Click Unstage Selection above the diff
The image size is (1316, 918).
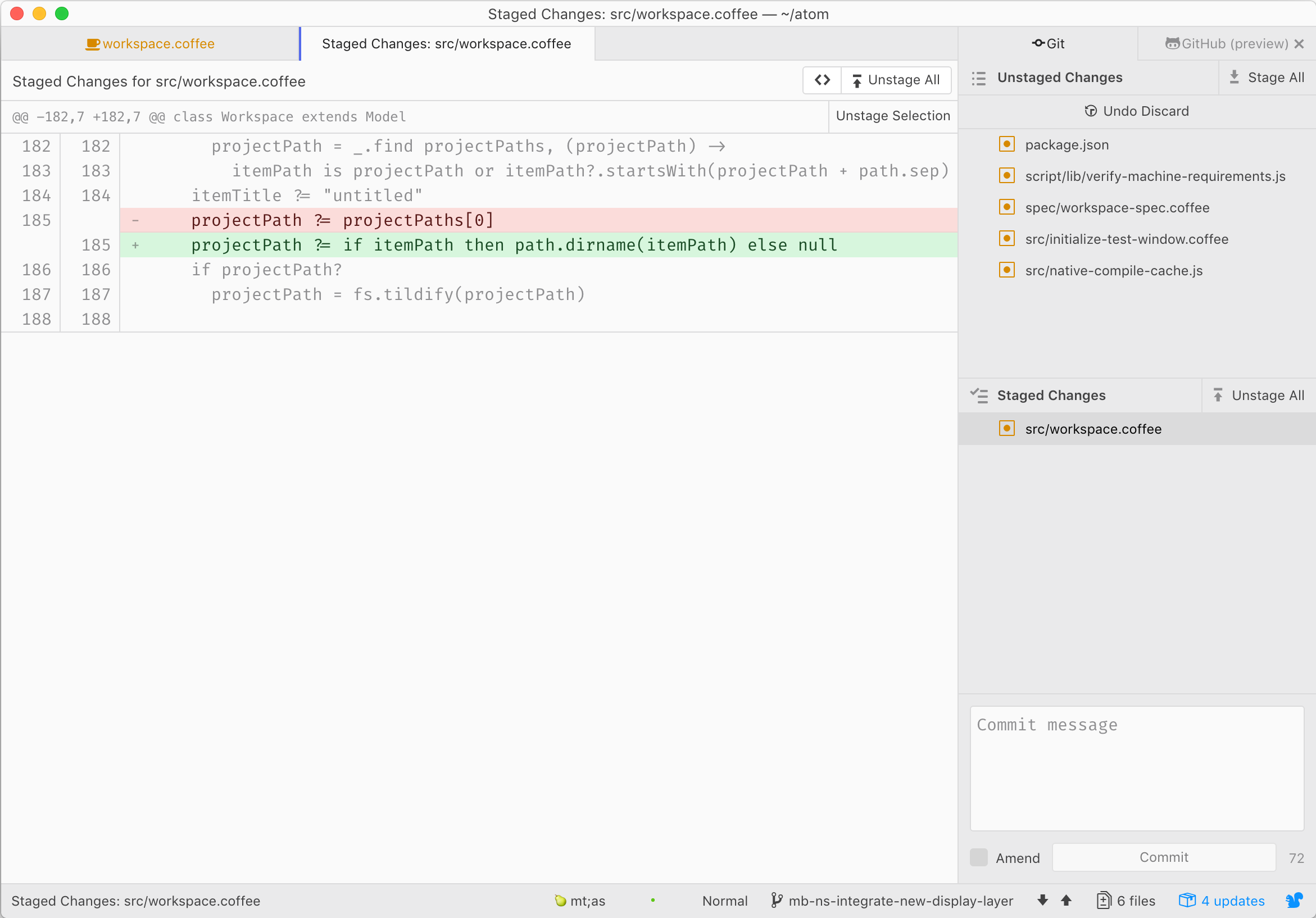pyautogui.click(x=892, y=116)
